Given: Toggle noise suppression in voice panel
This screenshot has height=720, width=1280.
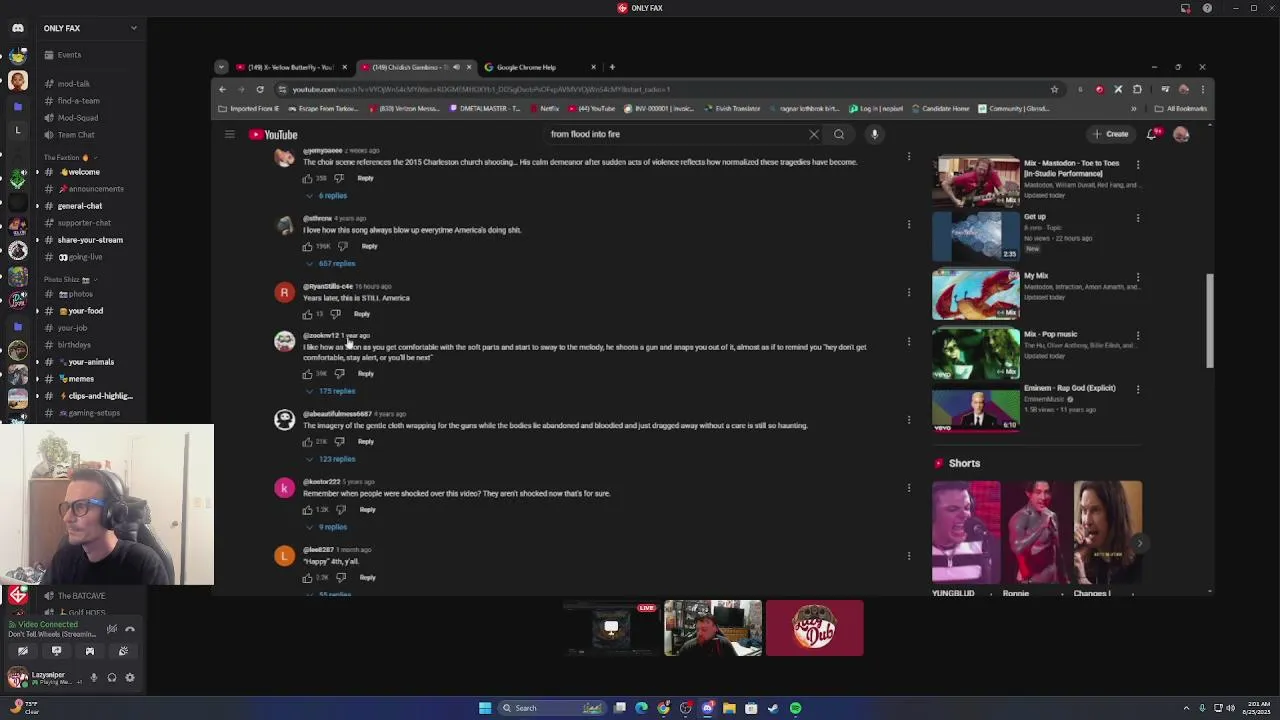Looking at the screenshot, I should (x=111, y=629).
